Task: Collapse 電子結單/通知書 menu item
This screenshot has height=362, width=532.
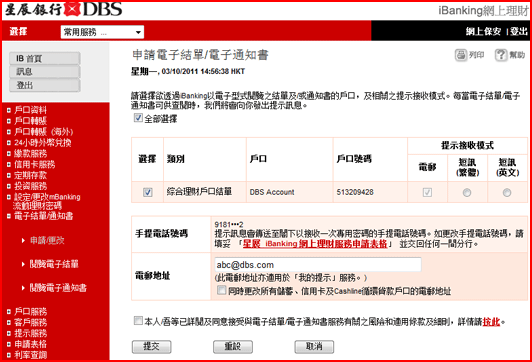Action: (x=43, y=216)
